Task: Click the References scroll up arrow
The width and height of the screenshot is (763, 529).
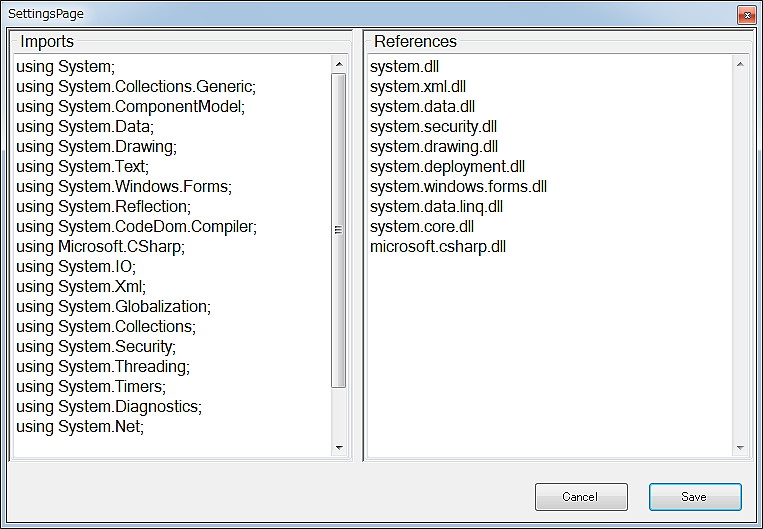Action: tap(740, 66)
